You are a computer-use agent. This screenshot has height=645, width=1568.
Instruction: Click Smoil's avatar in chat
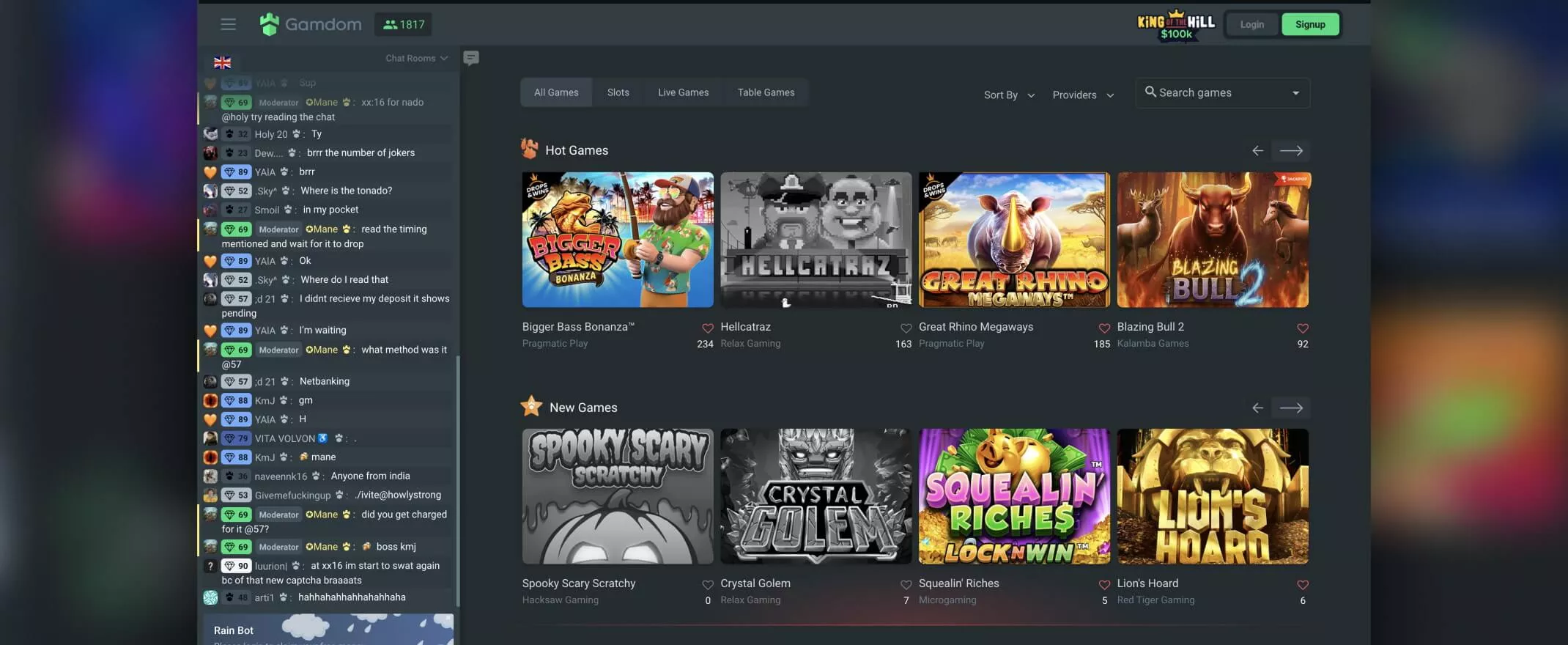[210, 210]
